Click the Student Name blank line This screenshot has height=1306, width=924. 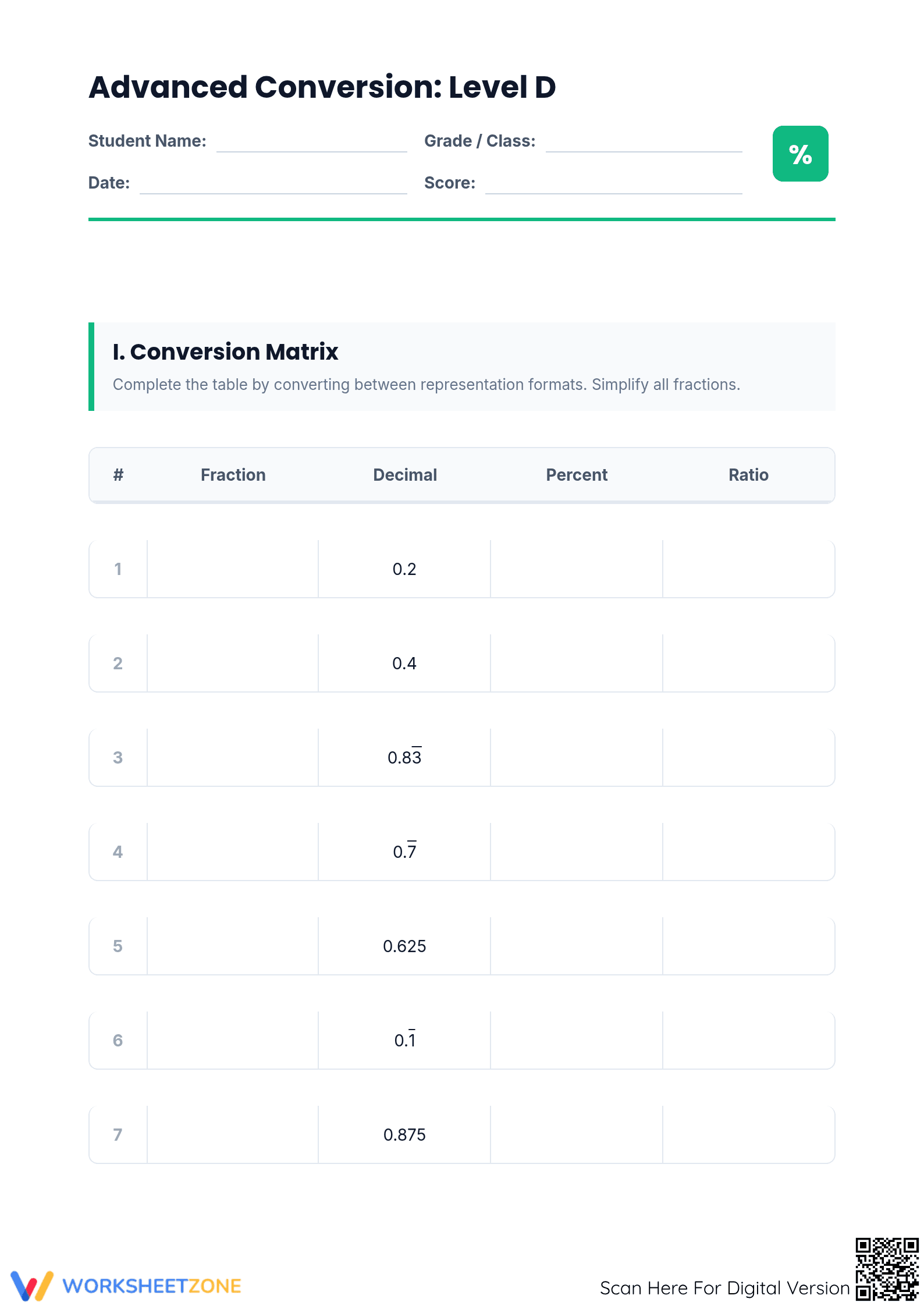click(311, 144)
